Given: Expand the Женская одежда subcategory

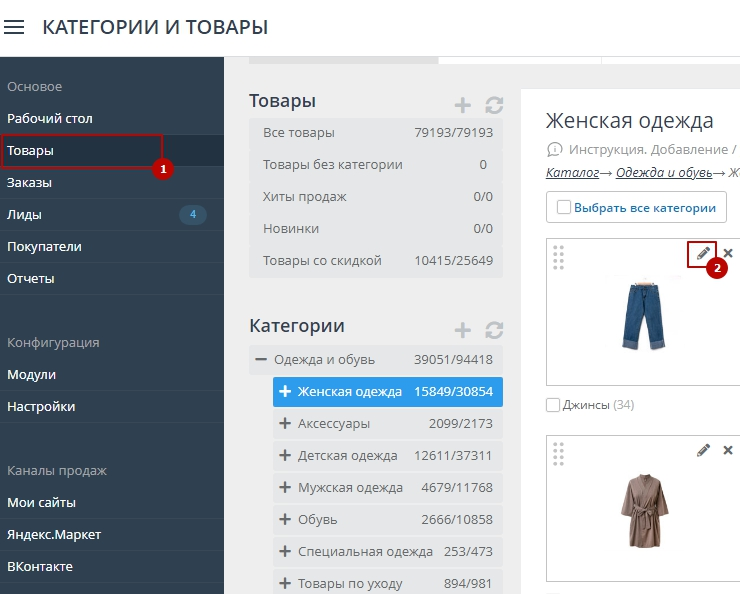Looking at the screenshot, I should pos(285,392).
